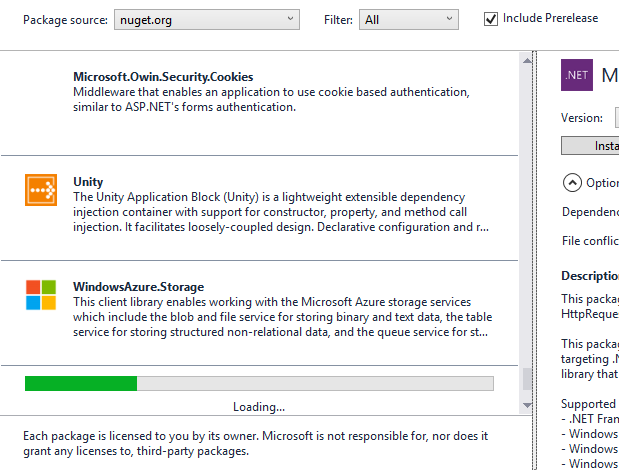Collapse the Options section chevron
619x470 pixels.
click(572, 183)
